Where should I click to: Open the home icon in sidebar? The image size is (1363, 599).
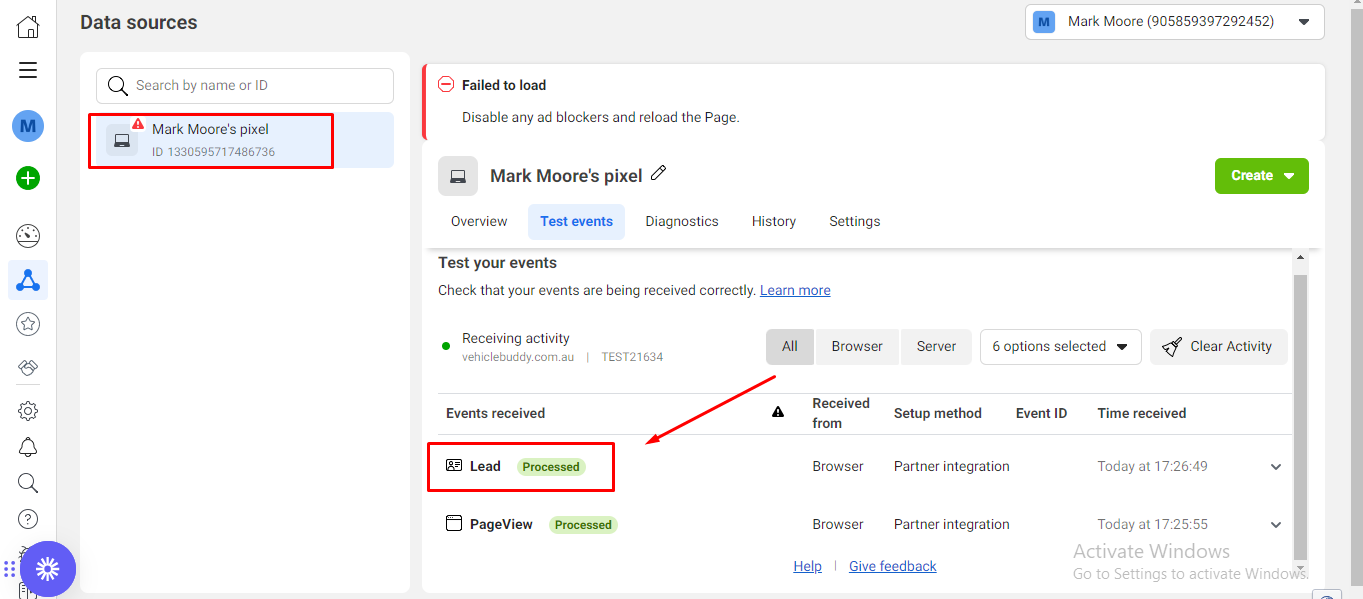point(28,26)
